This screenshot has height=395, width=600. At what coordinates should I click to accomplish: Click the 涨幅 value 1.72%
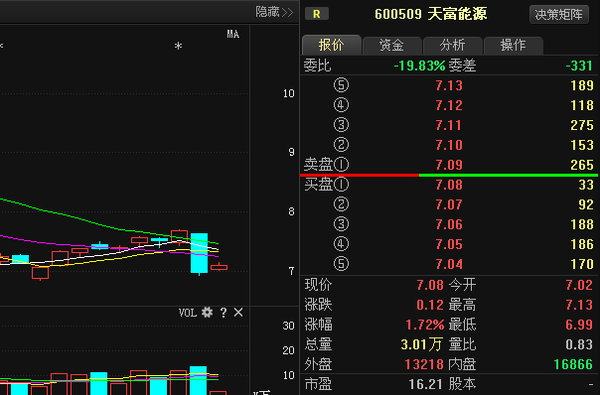(425, 325)
